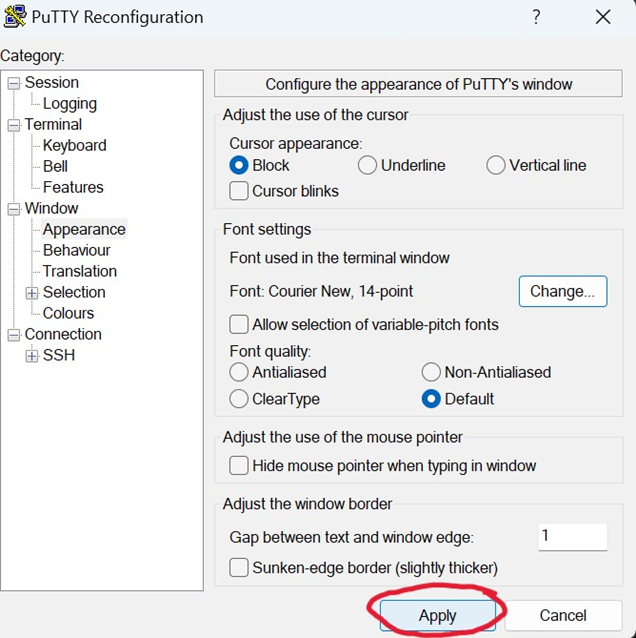Viewport: 636px width, 638px height.
Task: Click the Cancel button
Action: point(563,615)
